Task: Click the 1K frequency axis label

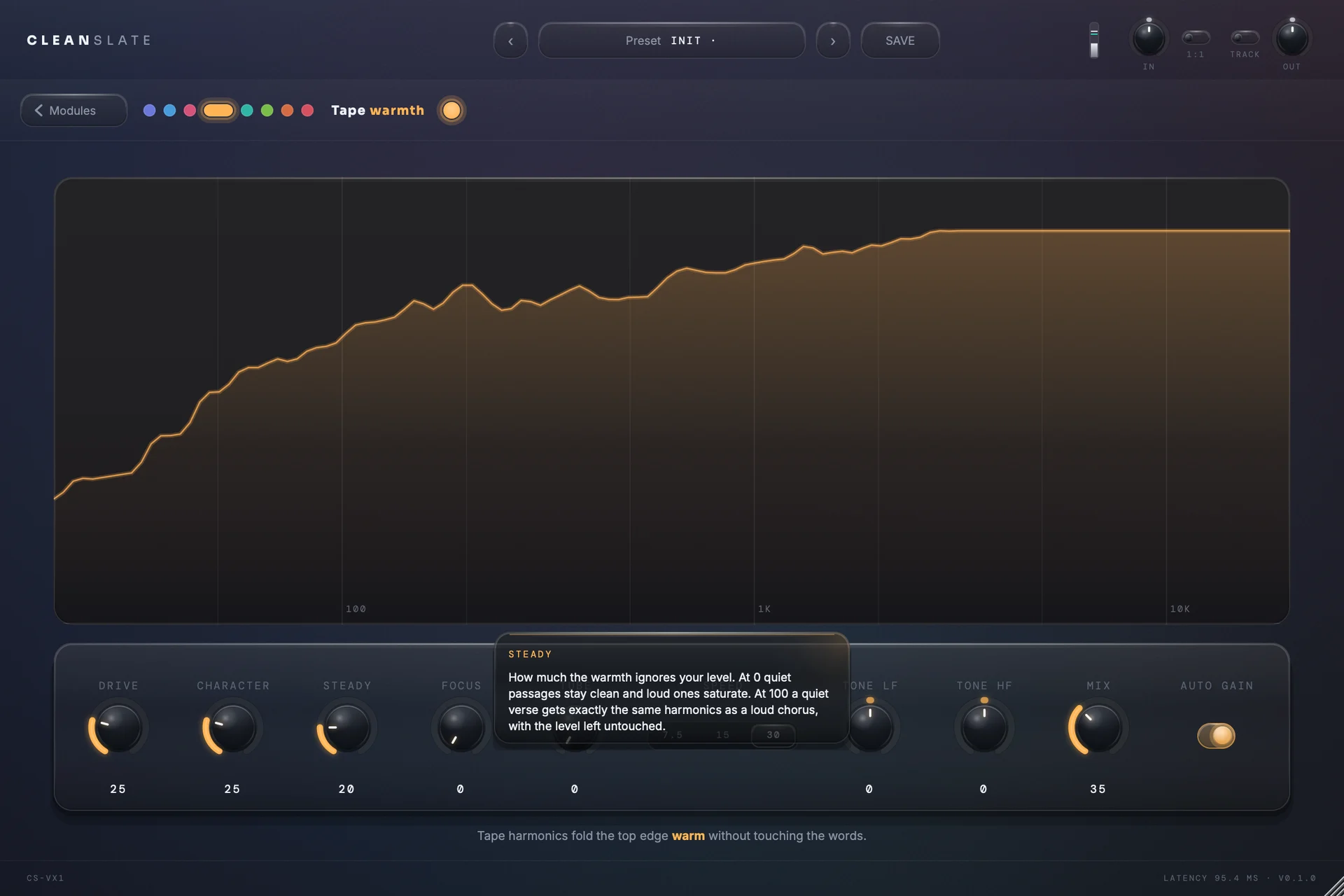Action: (764, 609)
